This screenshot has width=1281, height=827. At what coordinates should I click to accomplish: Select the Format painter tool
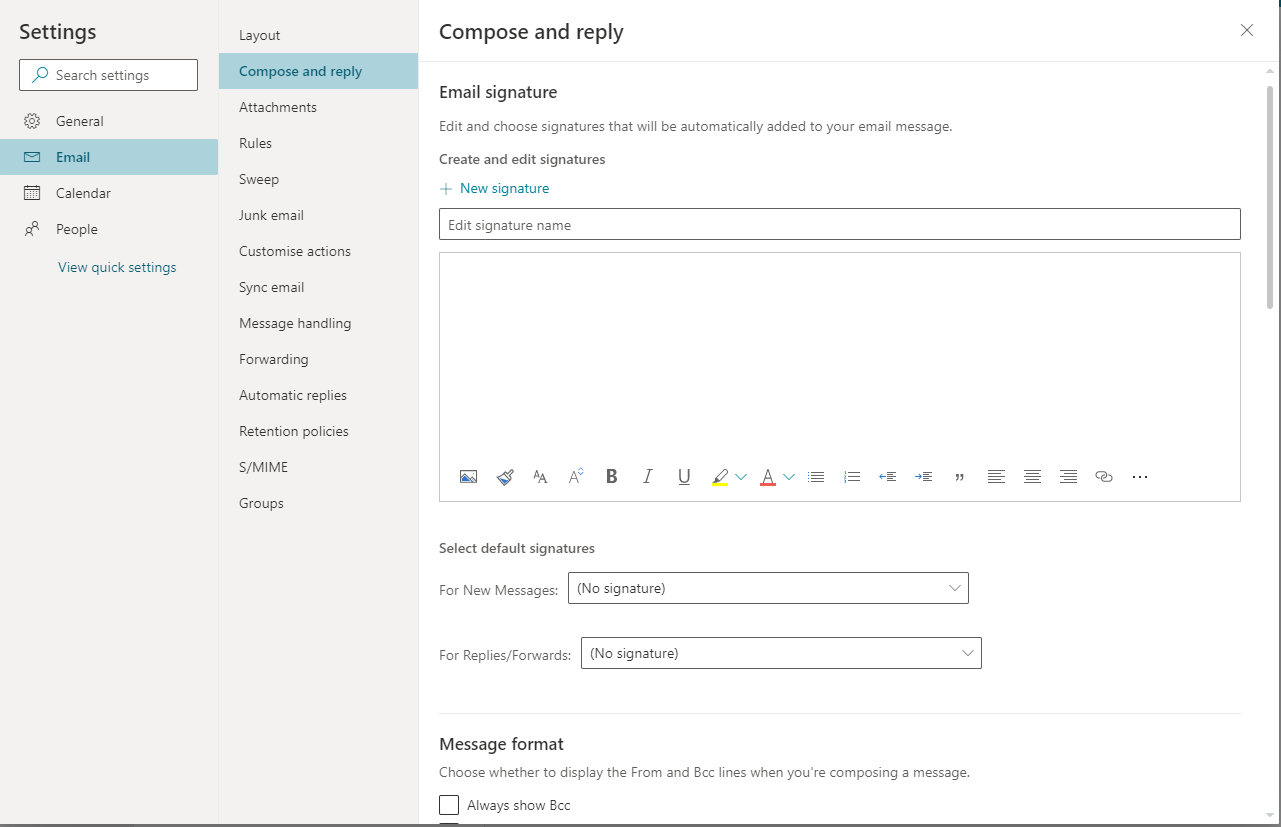(x=505, y=477)
